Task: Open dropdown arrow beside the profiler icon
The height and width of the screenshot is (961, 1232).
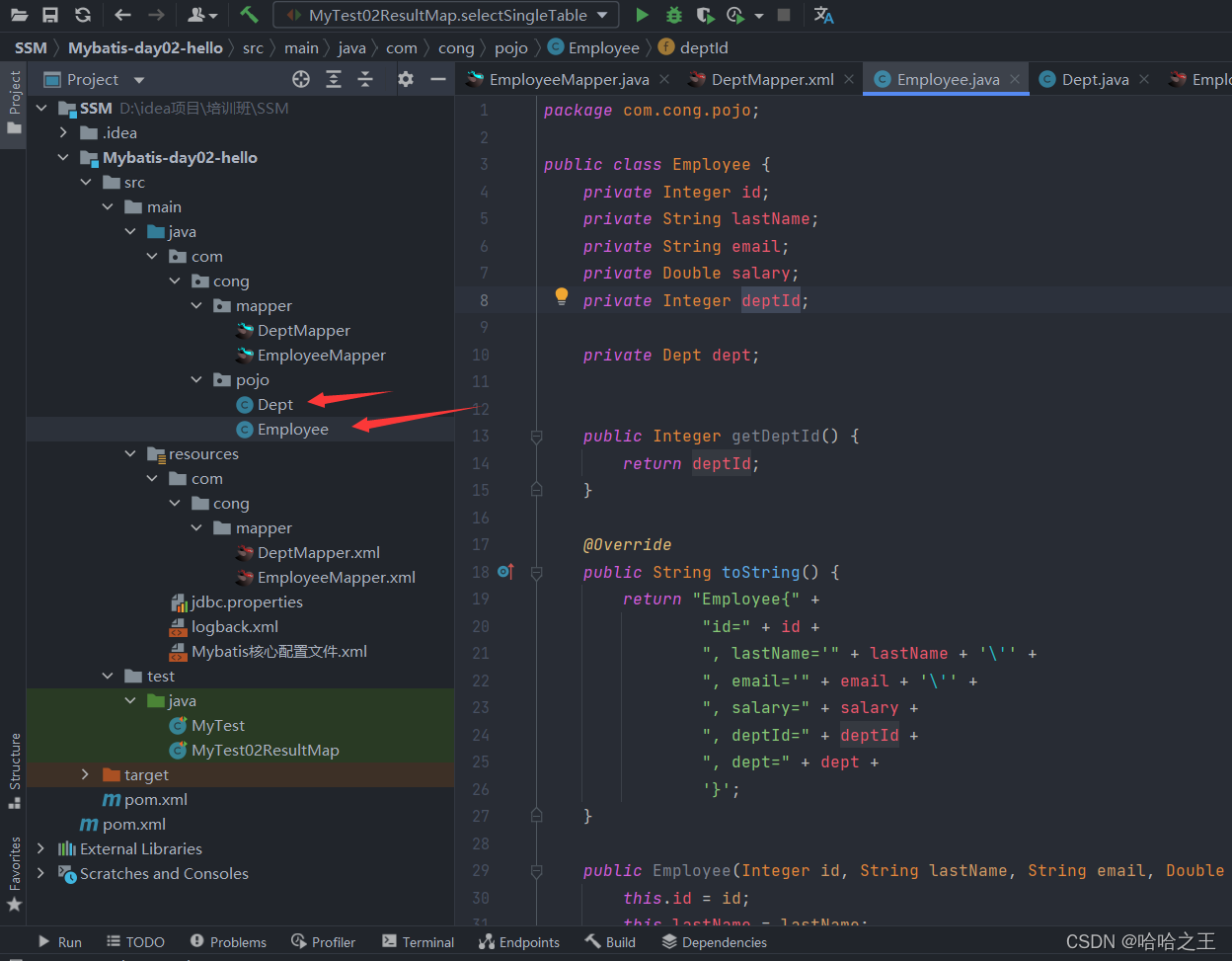Action: (x=758, y=16)
